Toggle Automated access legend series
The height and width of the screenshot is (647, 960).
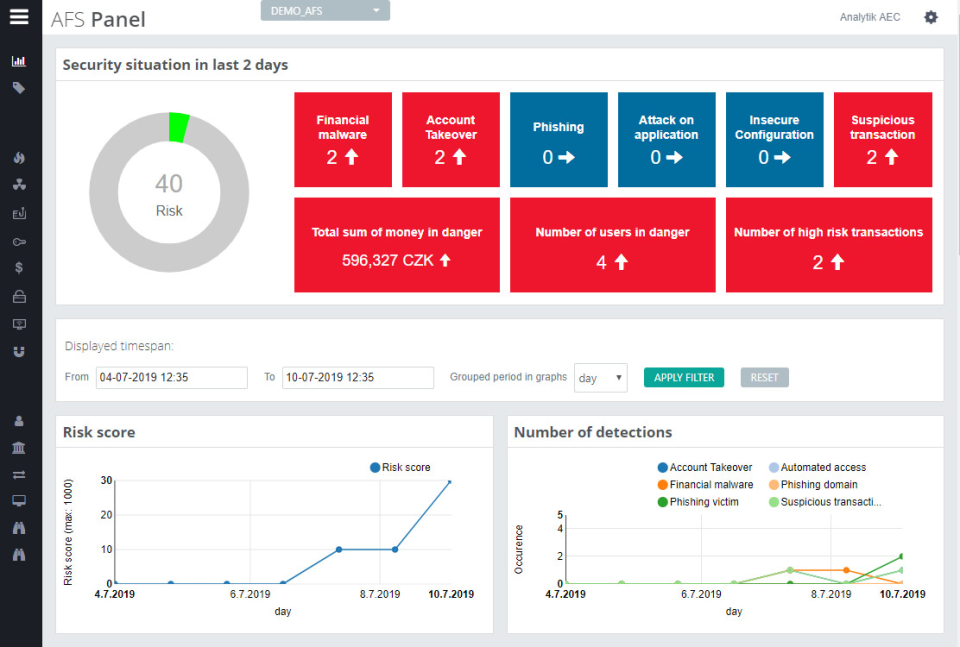(x=817, y=467)
